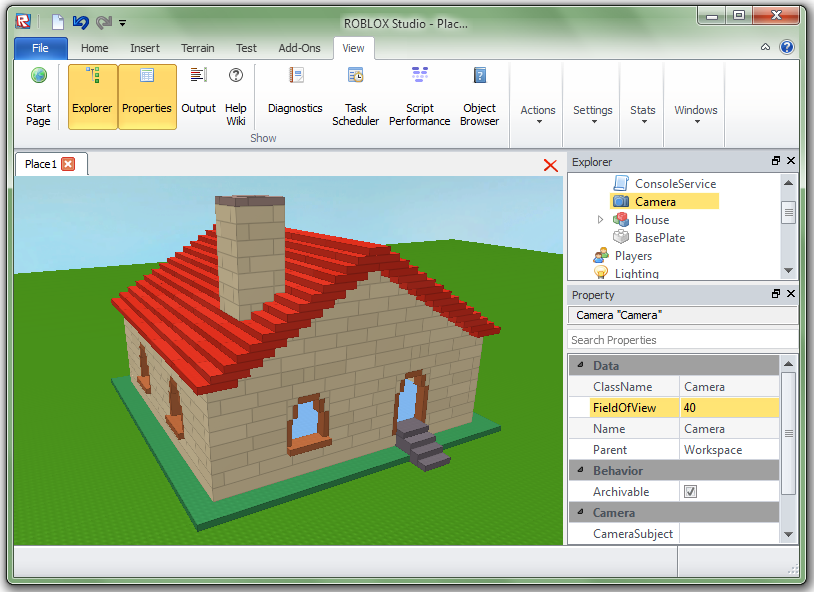Image resolution: width=814 pixels, height=592 pixels.
Task: Click the New document icon
Action: tap(58, 22)
